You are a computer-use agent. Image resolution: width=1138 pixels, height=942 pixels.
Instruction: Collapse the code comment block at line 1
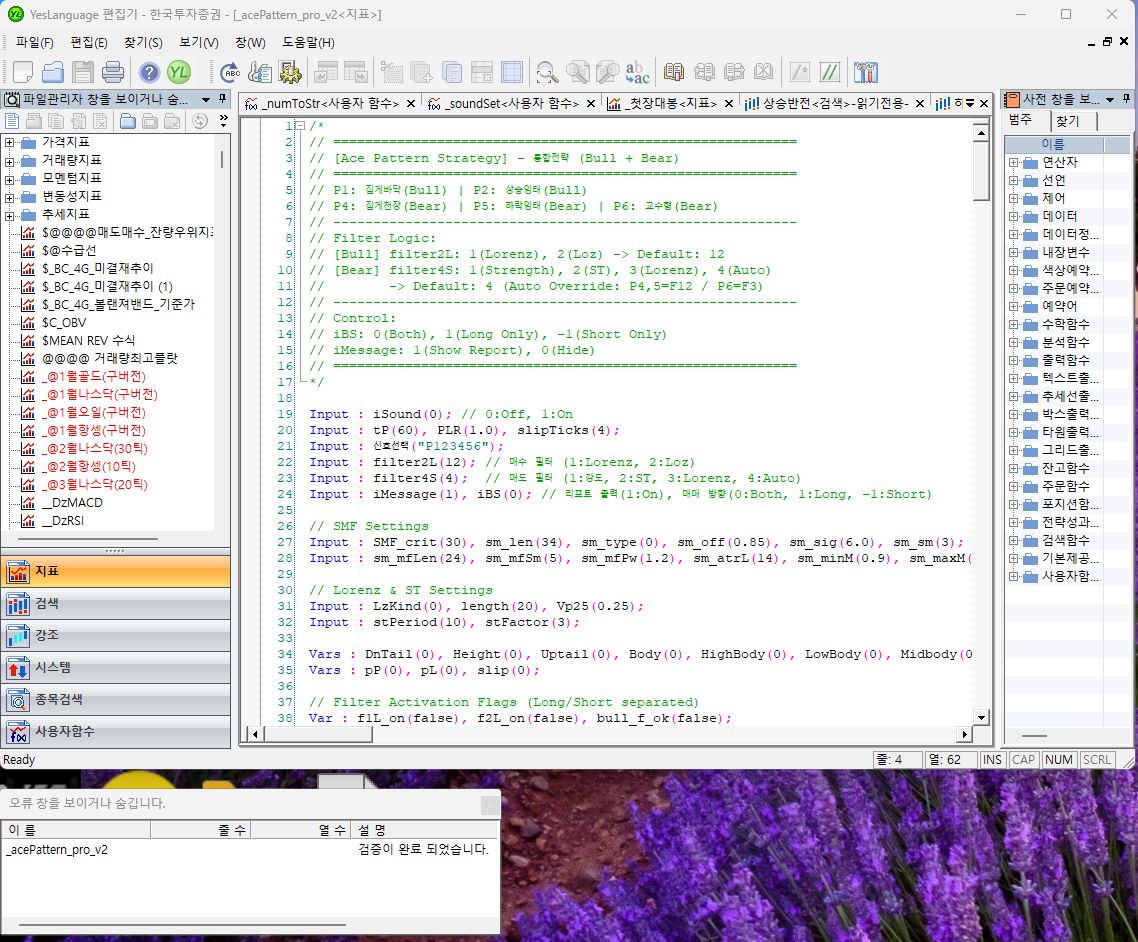[298, 126]
